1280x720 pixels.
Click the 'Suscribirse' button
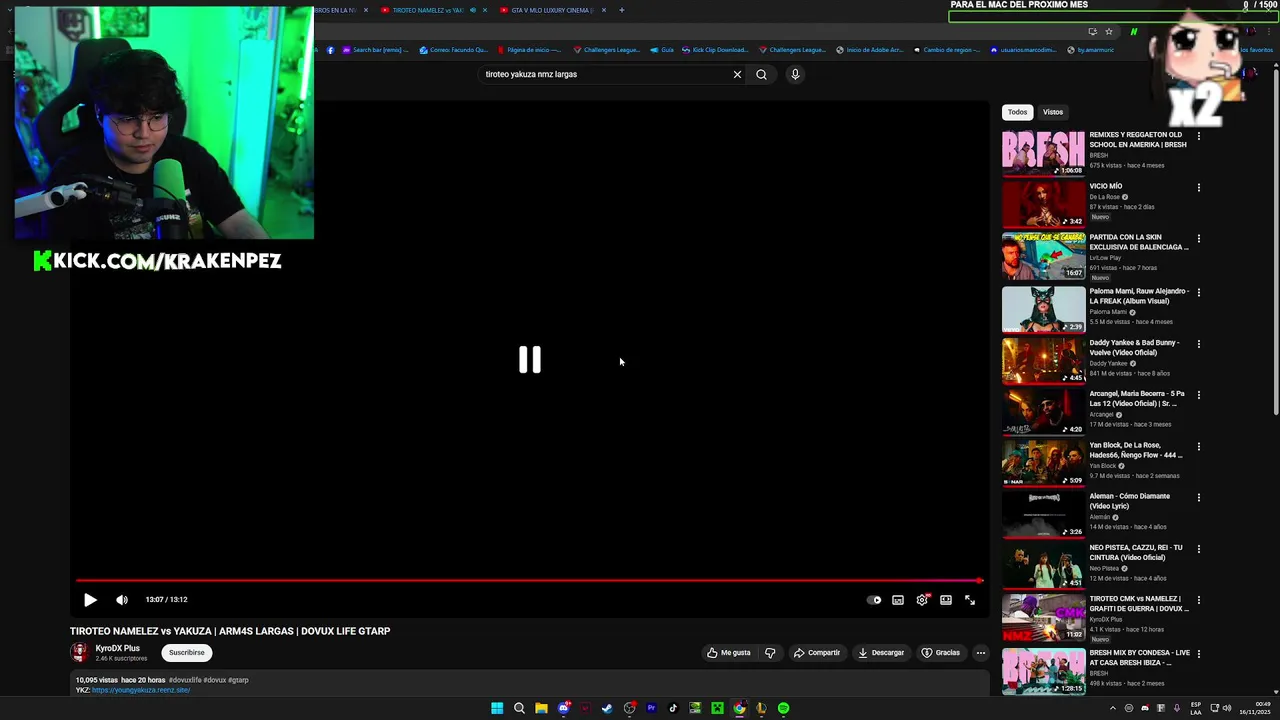187,653
